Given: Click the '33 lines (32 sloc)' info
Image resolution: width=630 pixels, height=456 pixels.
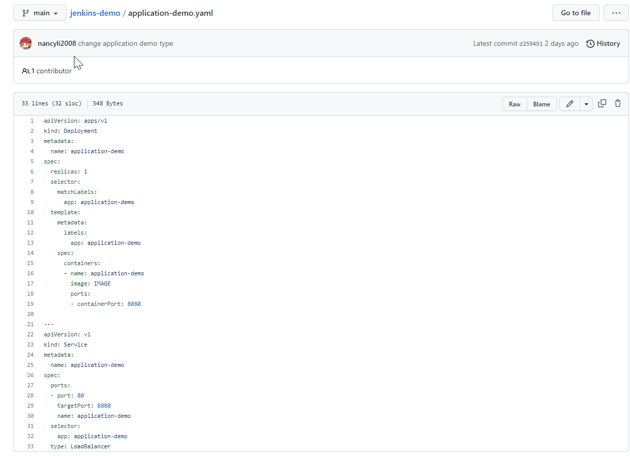Looking at the screenshot, I should [51, 103].
